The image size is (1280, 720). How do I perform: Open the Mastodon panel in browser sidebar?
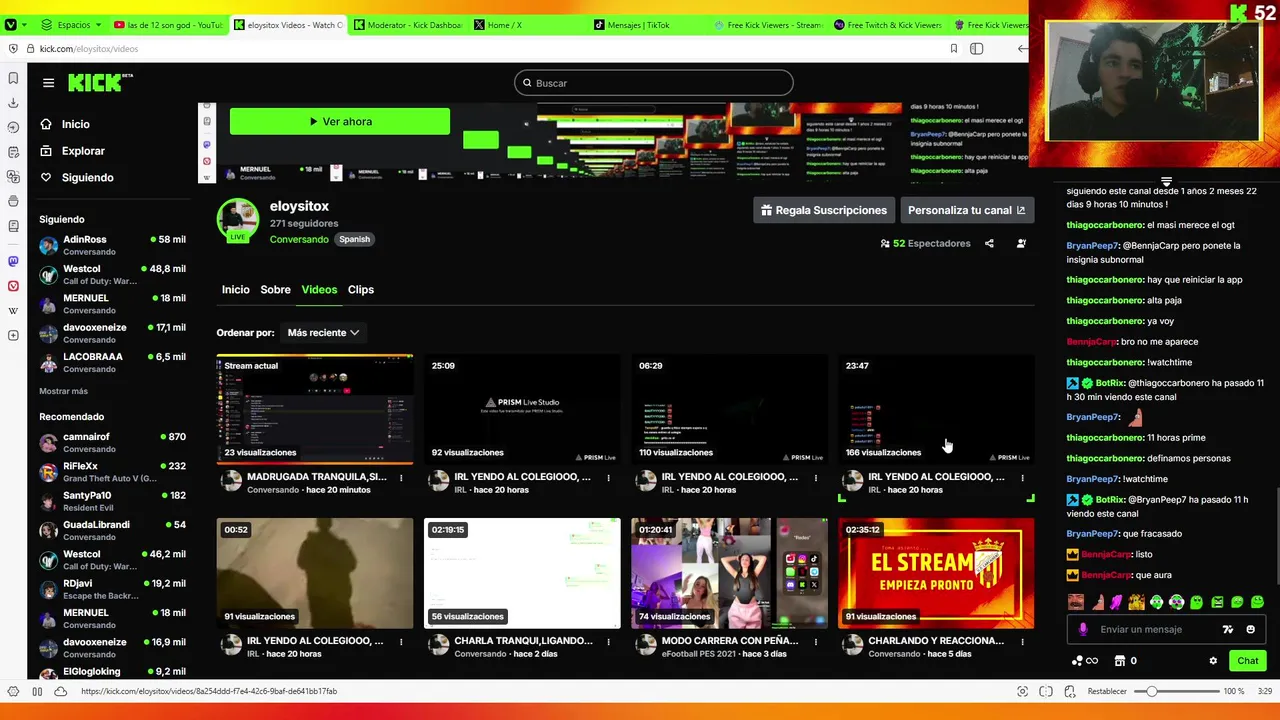tap(13, 261)
